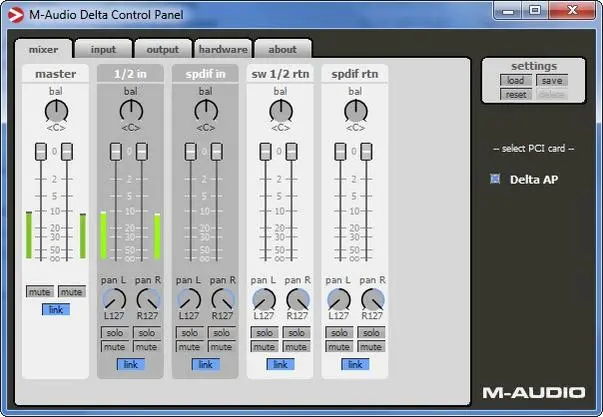Click the sw 1/2 rtn left fader handle
Viewport: 603px width, 417px height.
tap(265, 152)
